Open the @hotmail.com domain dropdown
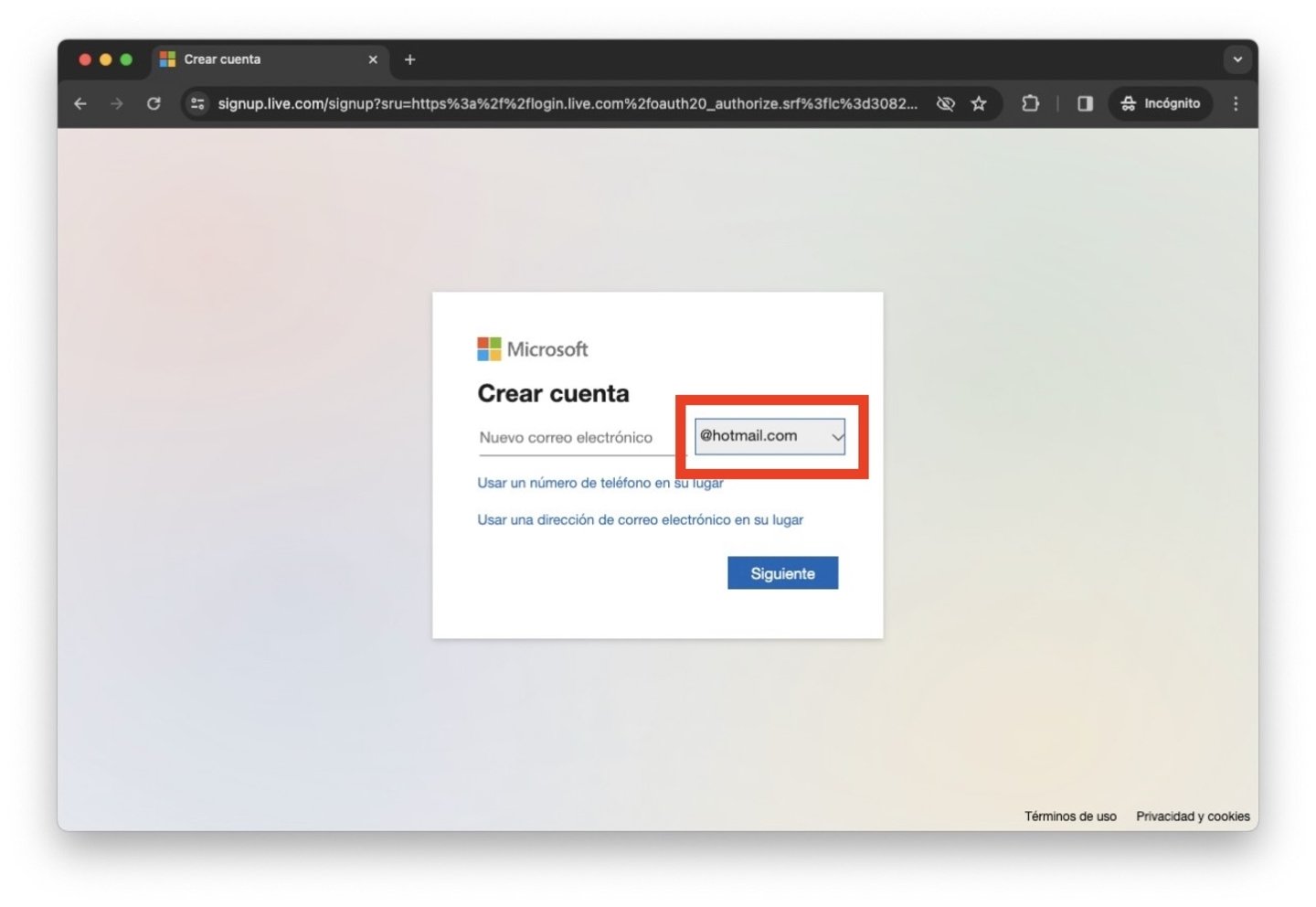The width and height of the screenshot is (1316, 907). [x=769, y=436]
